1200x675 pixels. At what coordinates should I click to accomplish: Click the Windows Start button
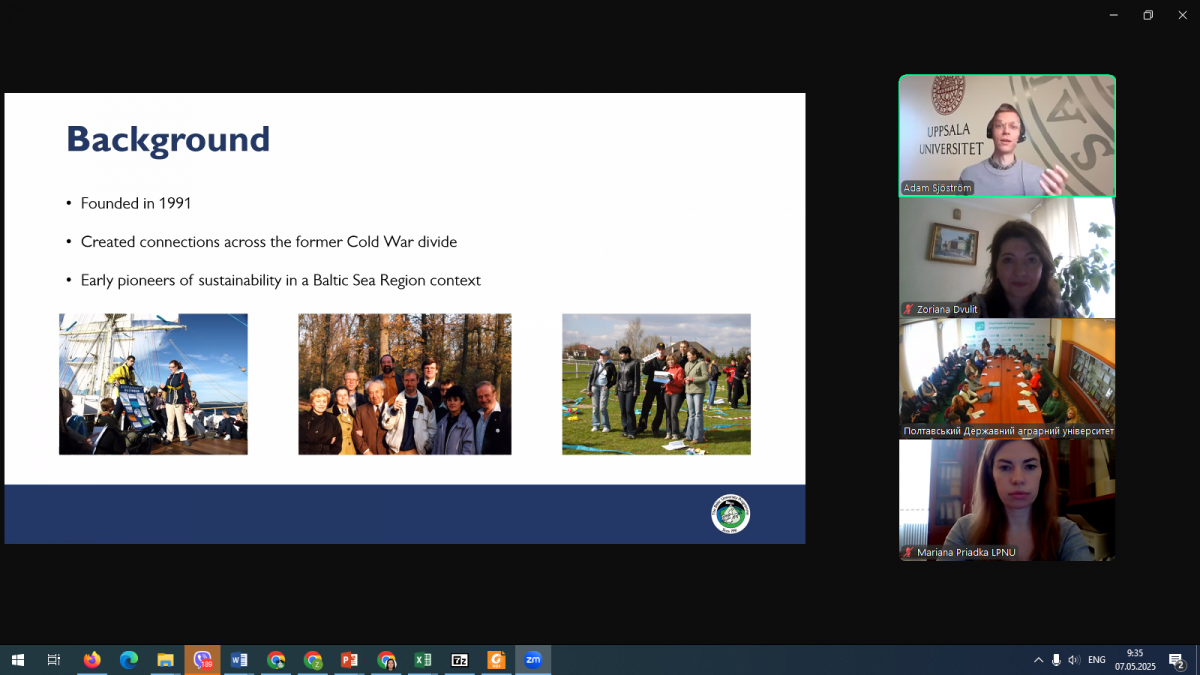[x=17, y=660]
